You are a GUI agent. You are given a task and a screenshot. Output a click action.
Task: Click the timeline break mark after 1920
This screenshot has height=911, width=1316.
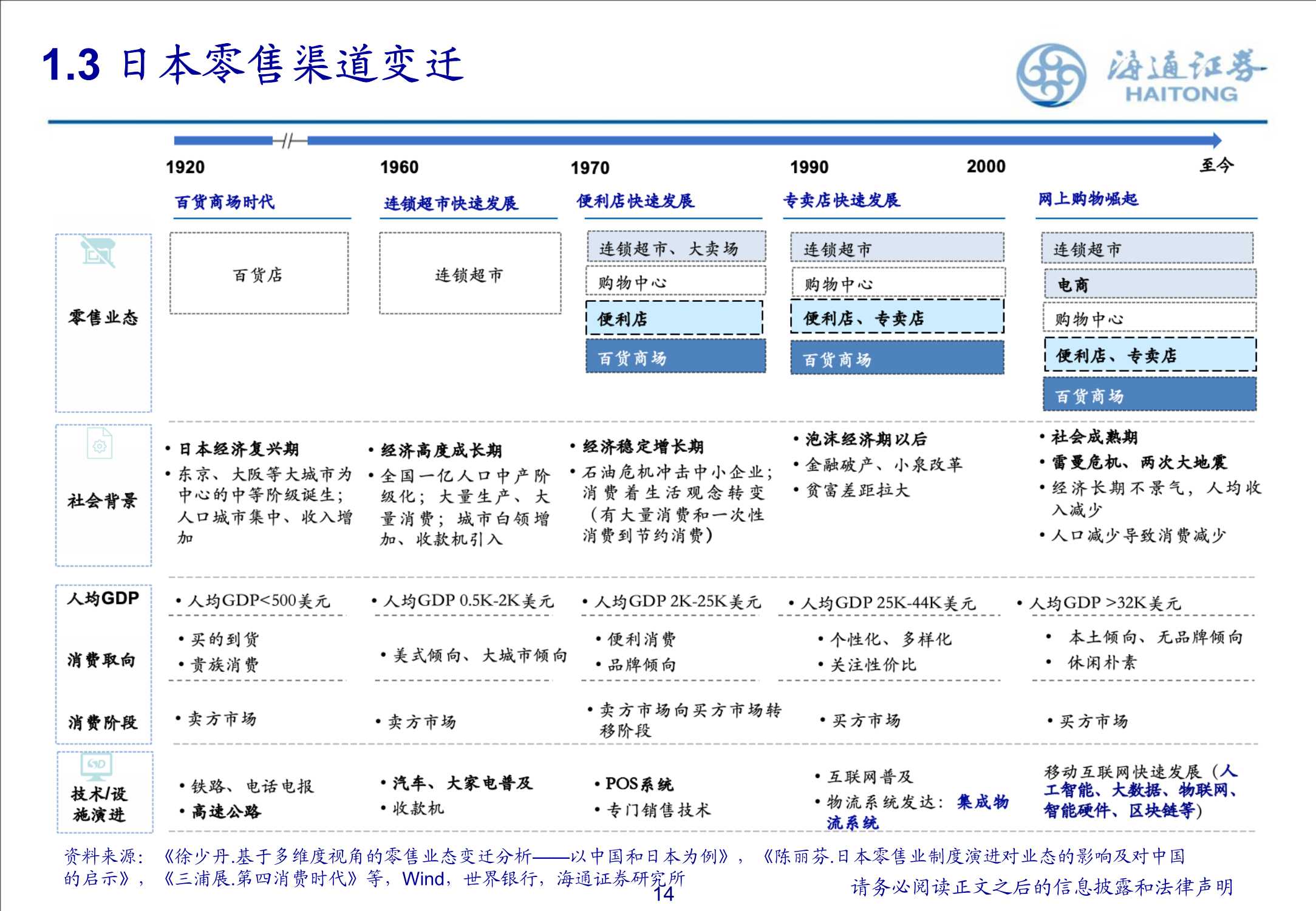click(290, 141)
